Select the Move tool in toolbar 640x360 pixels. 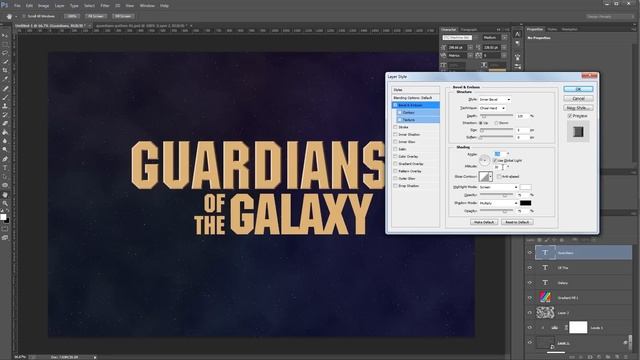(x=5, y=35)
